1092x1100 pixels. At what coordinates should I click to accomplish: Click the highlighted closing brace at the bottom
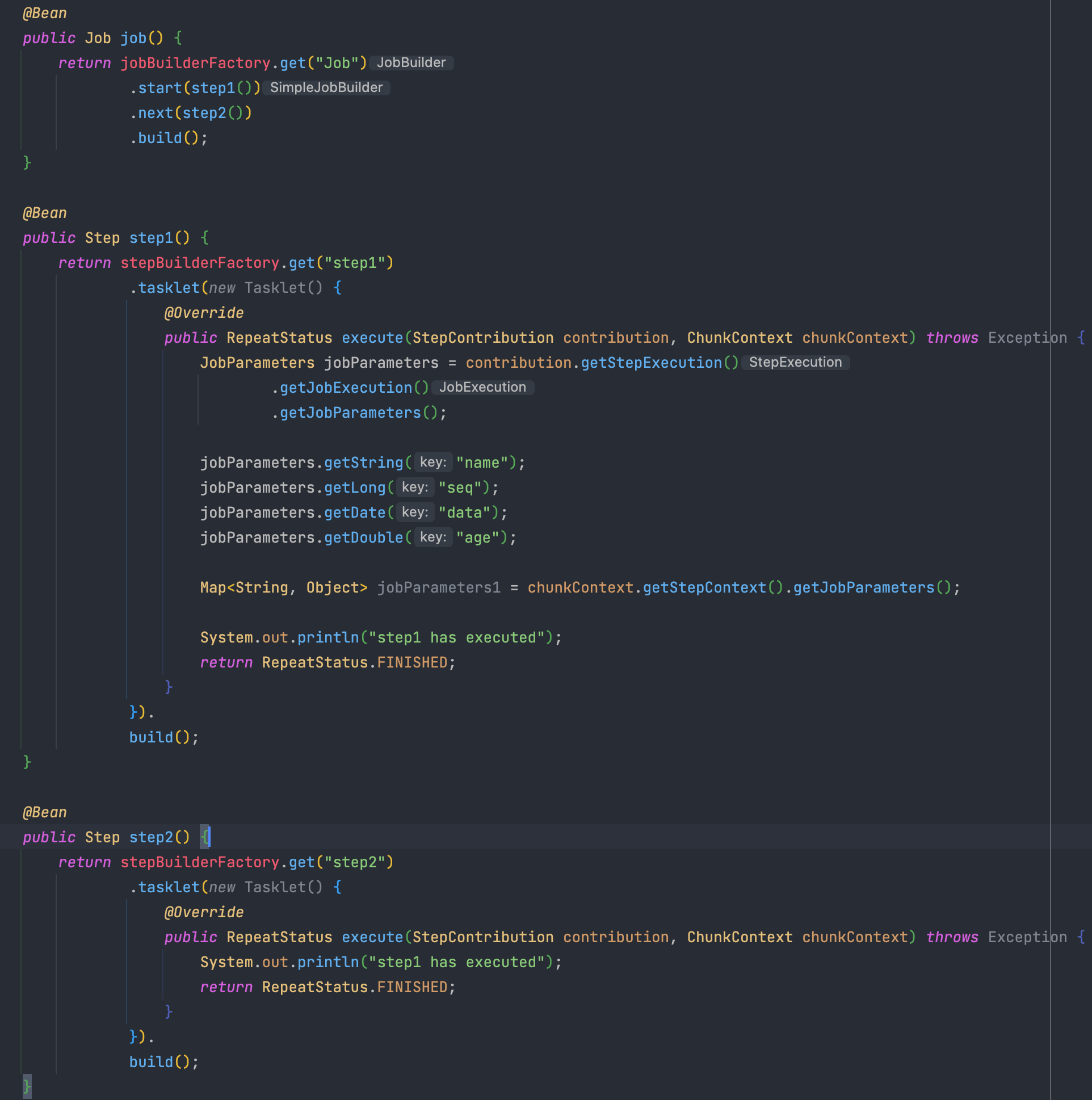pyautogui.click(x=27, y=1086)
